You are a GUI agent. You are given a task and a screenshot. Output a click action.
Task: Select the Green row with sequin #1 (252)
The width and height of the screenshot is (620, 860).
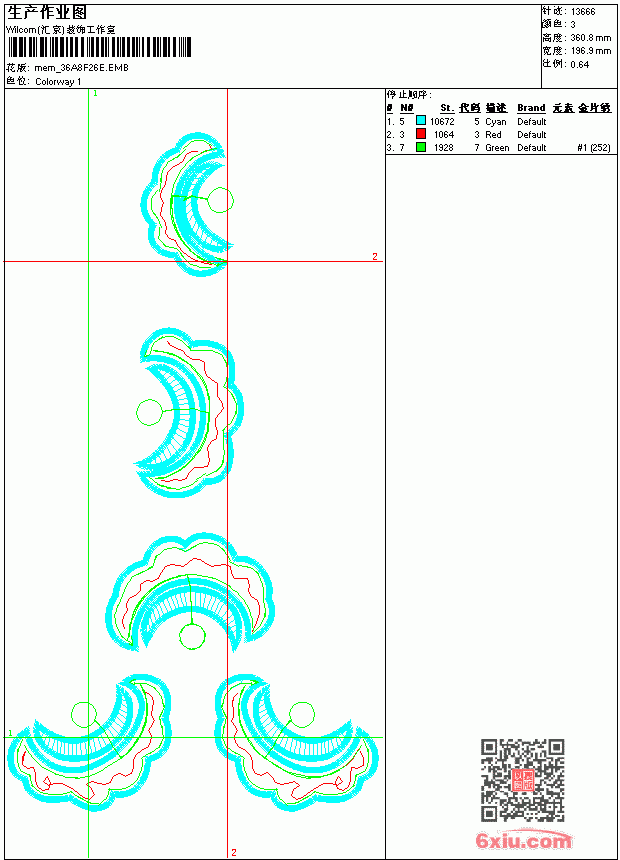499,148
